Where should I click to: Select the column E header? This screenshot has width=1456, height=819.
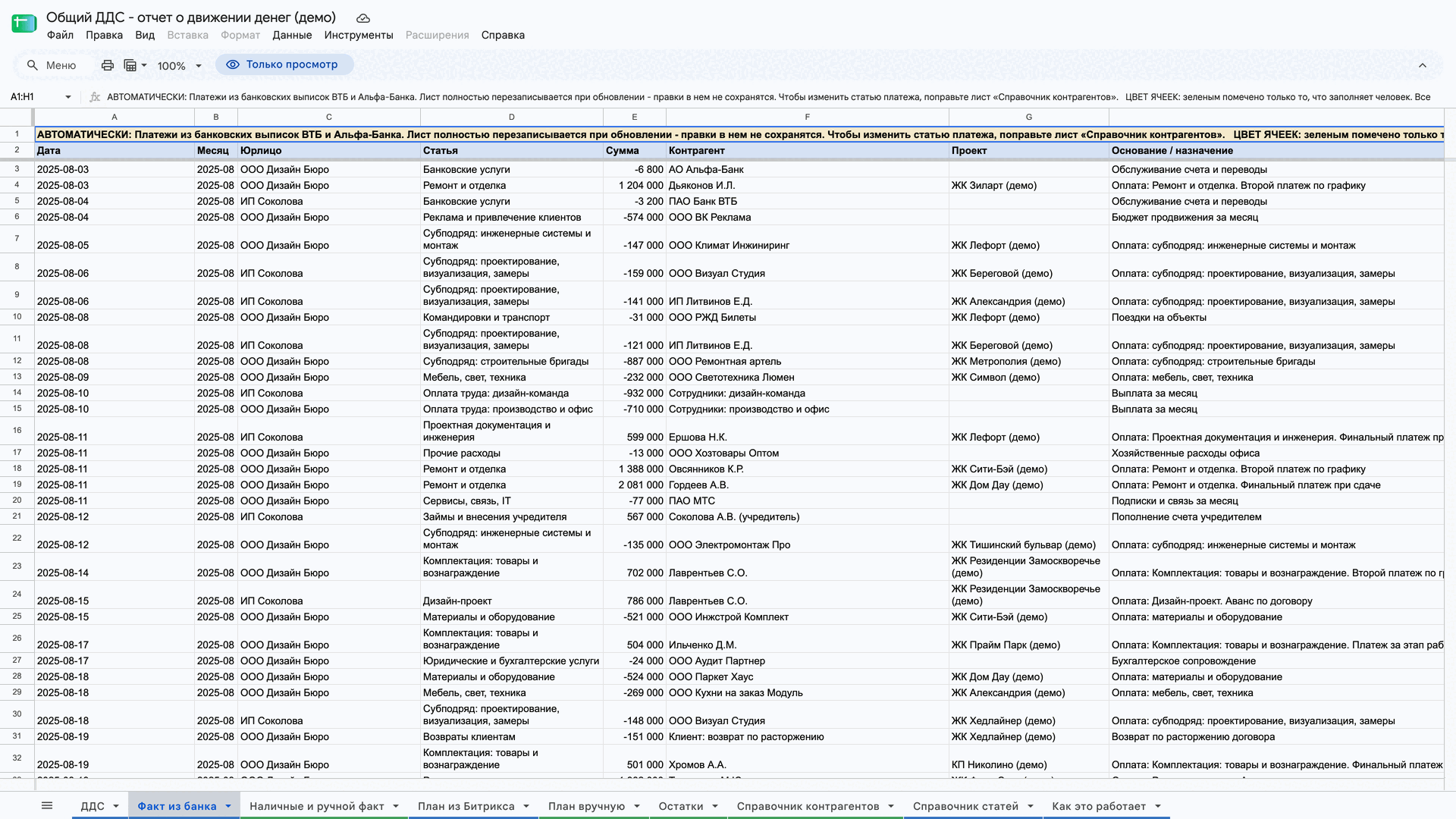pos(635,117)
